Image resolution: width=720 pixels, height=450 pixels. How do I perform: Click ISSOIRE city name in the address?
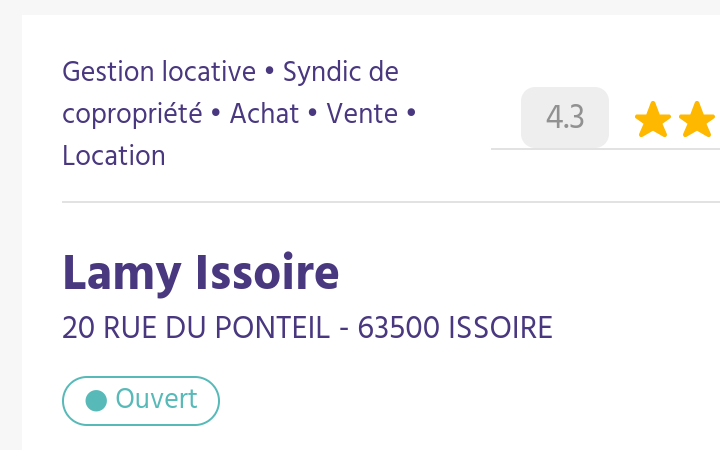[x=500, y=328]
